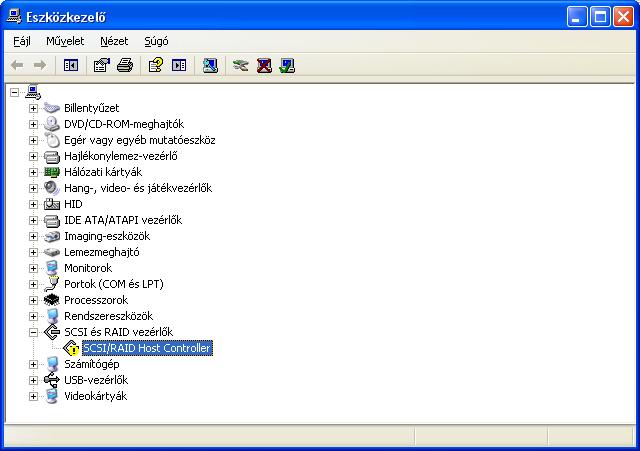640x451 pixels.
Task: Collapse the root computer node
Action: 14,92
